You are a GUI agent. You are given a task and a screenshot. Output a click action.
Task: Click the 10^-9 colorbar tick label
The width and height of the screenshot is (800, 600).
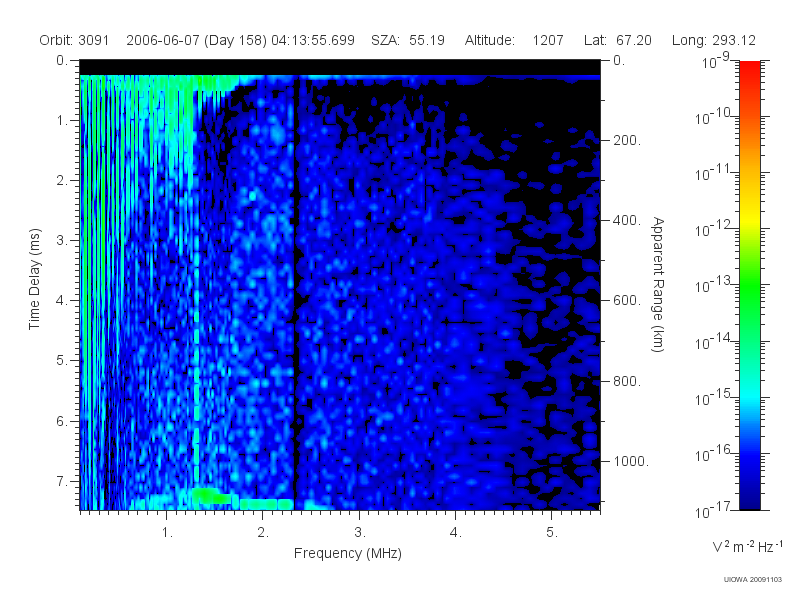point(716,60)
